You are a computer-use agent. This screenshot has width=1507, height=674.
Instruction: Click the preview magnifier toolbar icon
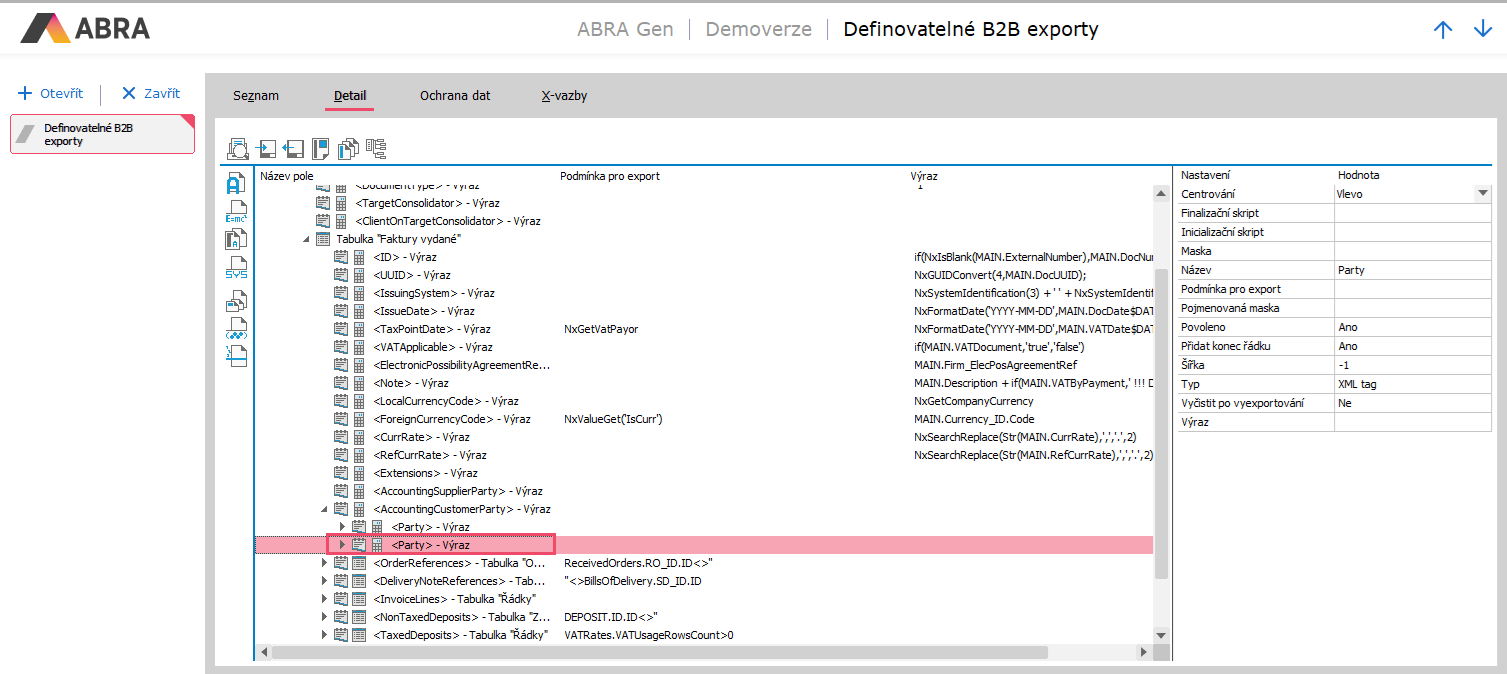coord(238,149)
